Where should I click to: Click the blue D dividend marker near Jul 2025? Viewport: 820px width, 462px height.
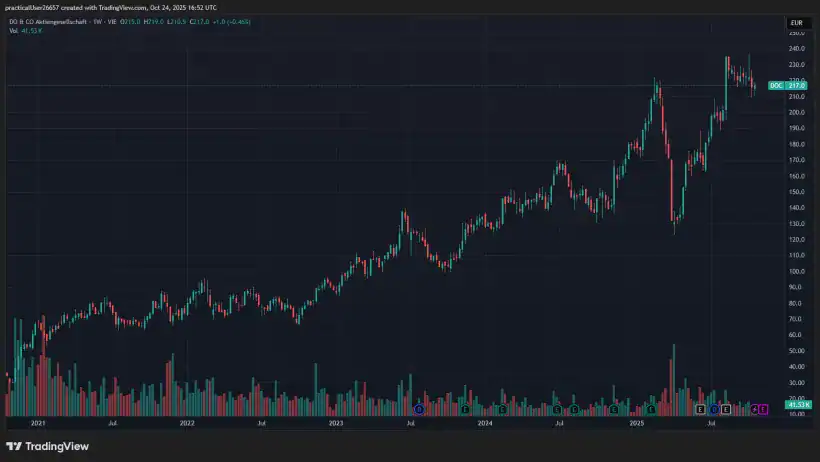point(714,409)
